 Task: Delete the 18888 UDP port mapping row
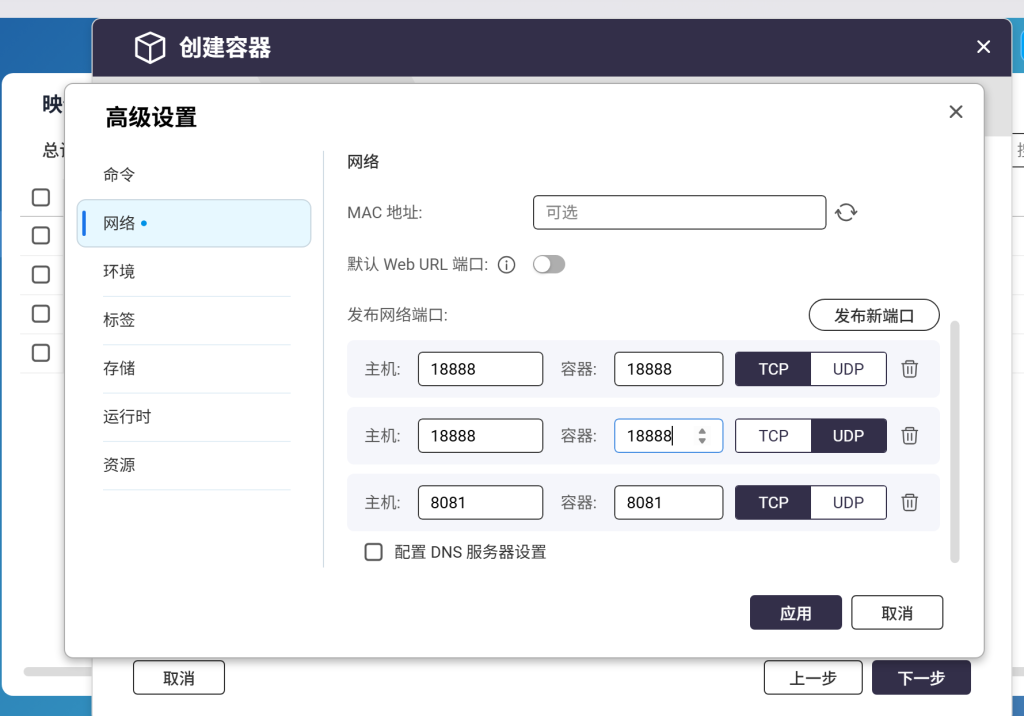click(909, 436)
